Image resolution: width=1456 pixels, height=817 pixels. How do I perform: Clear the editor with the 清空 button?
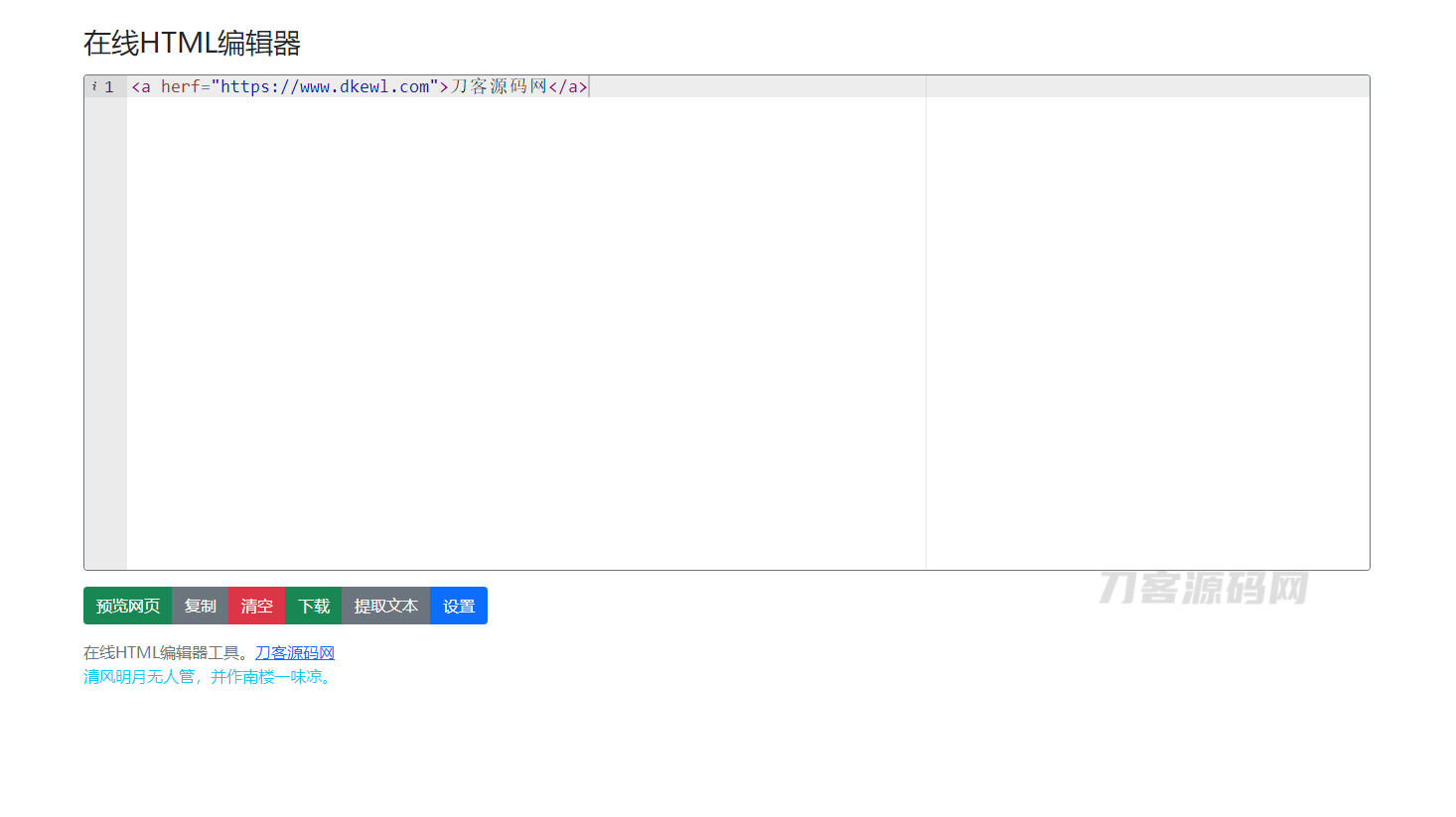click(x=256, y=606)
